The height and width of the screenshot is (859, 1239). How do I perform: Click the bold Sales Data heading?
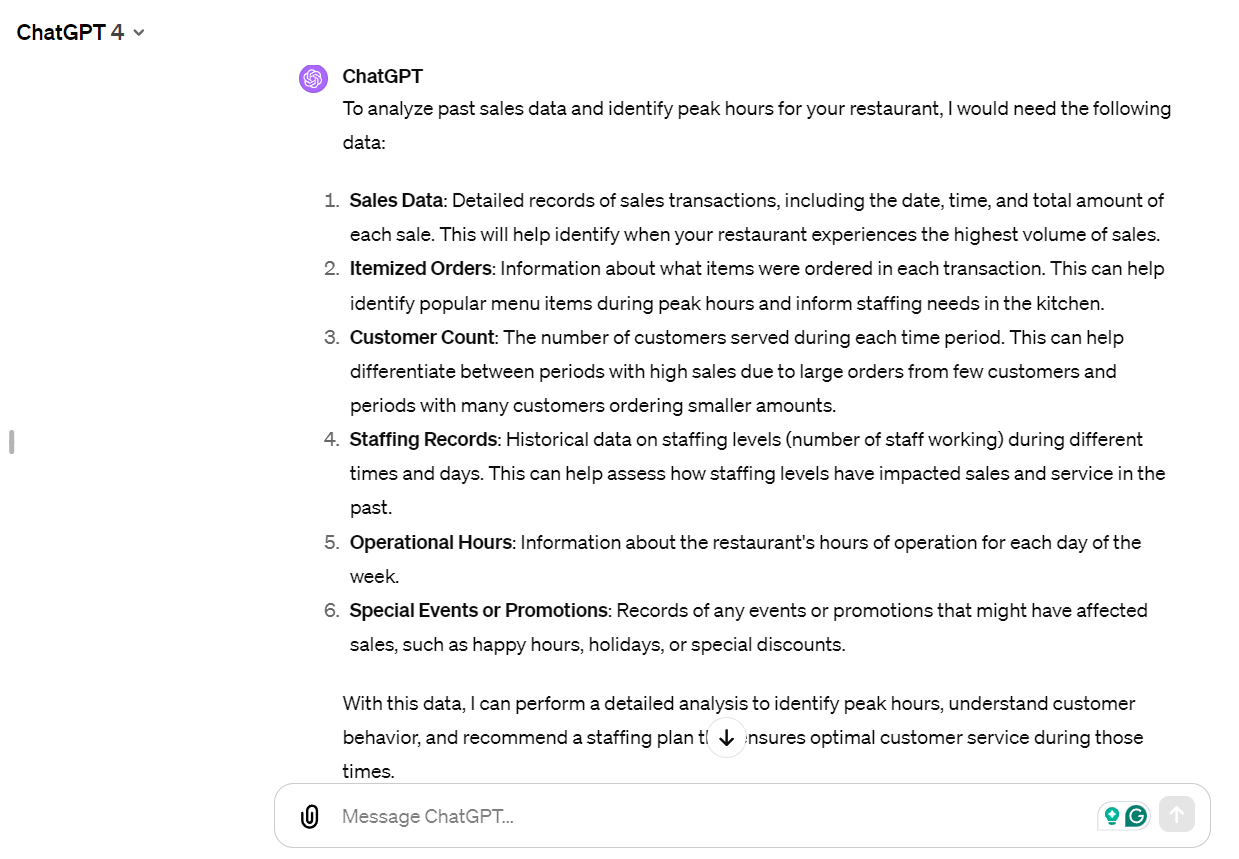(396, 200)
